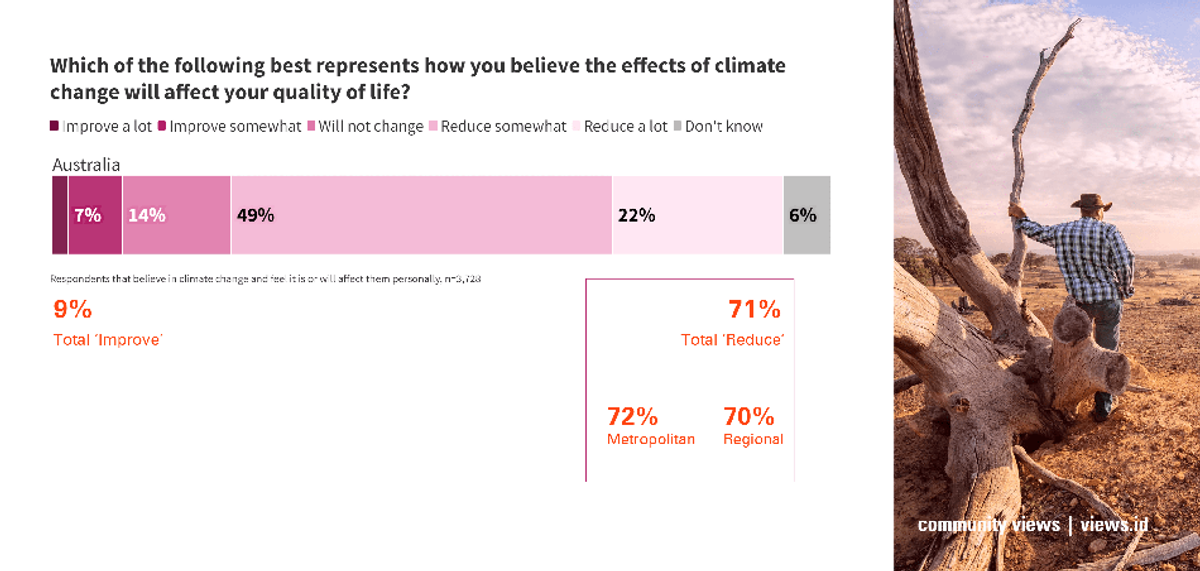Image resolution: width=1200 pixels, height=571 pixels.
Task: Select the 'Reduce somewhat' legend entry
Action: click(x=497, y=126)
